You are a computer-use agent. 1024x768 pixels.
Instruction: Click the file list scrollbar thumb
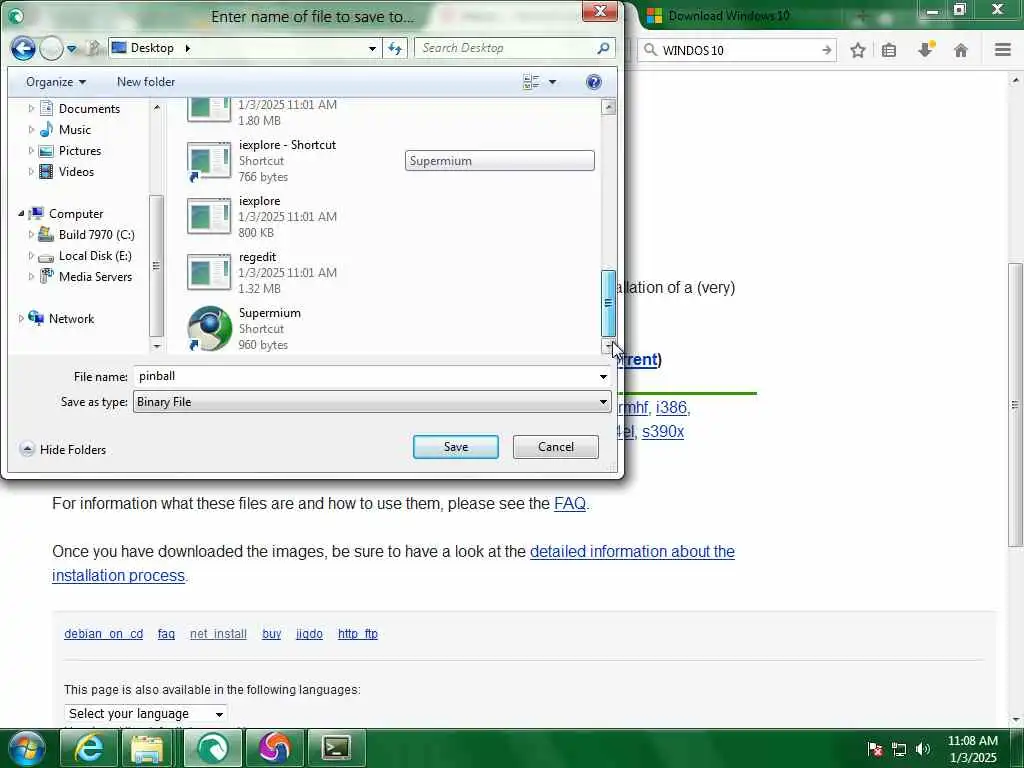pyautogui.click(x=608, y=303)
